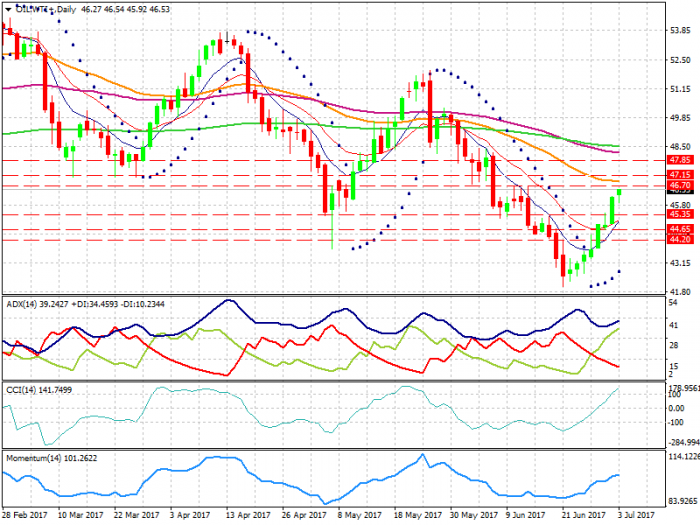Click the 43.15 price axis value
Image resolution: width=700 pixels, height=525 pixels.
[680, 263]
